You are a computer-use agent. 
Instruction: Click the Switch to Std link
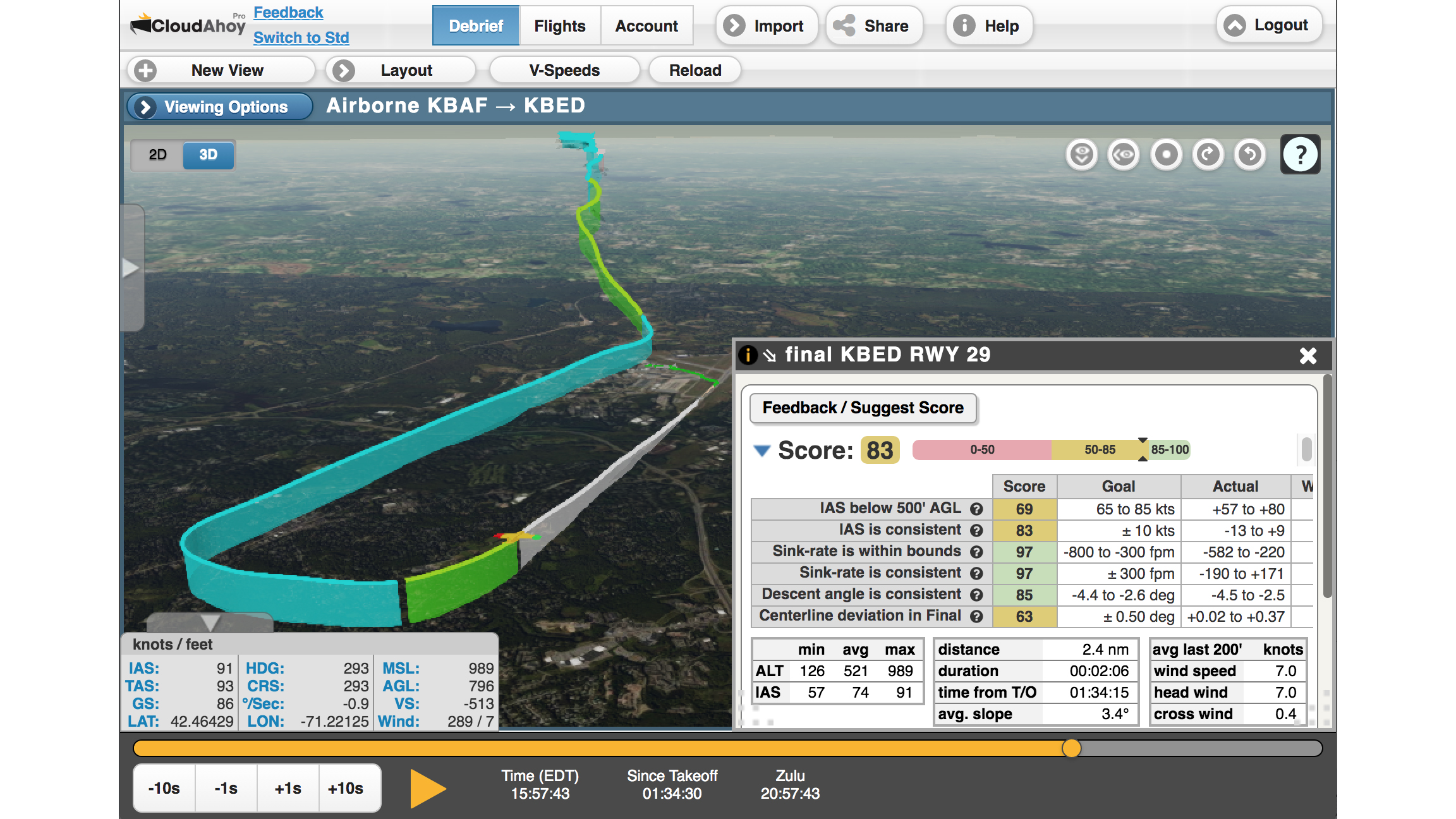click(x=301, y=37)
